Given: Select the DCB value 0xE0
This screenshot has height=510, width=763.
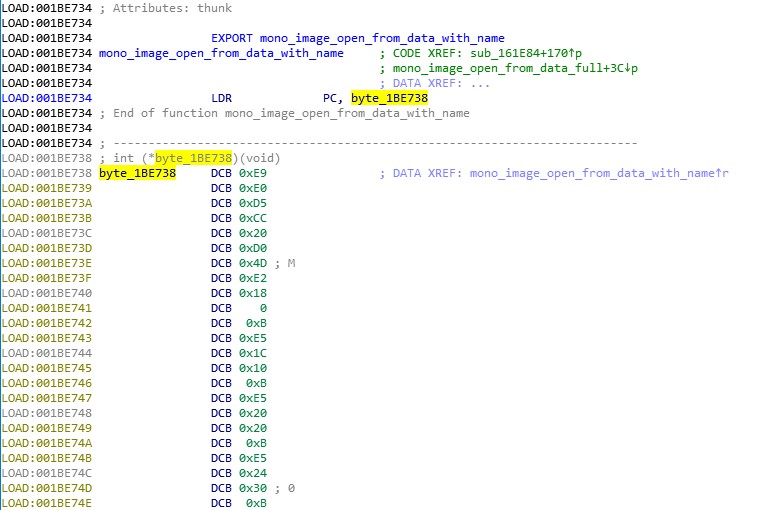Looking at the screenshot, I should click(253, 188).
